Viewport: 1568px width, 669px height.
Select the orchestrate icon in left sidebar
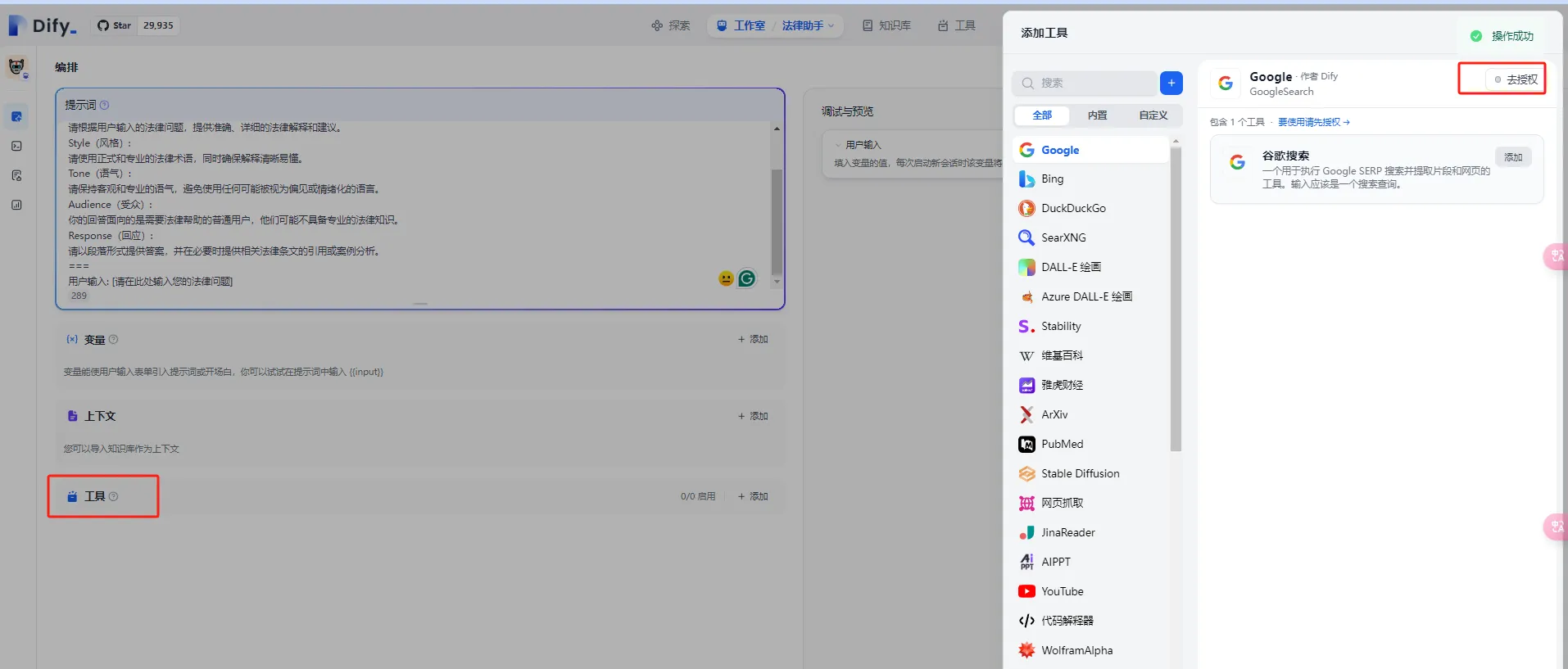(x=17, y=116)
